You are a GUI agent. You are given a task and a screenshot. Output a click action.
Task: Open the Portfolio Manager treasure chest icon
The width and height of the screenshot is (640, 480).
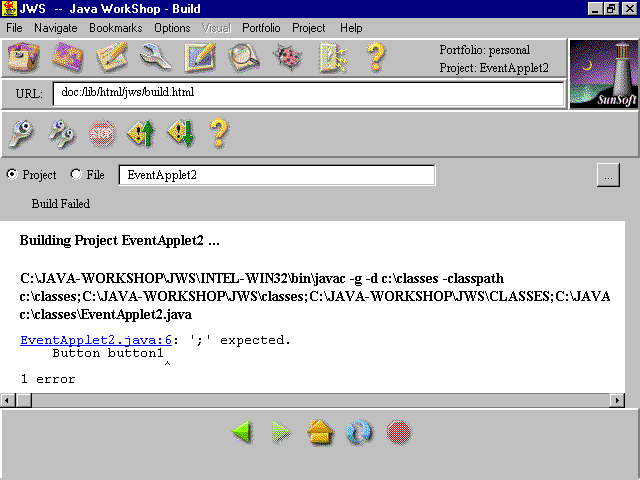pyautogui.click(x=24, y=58)
